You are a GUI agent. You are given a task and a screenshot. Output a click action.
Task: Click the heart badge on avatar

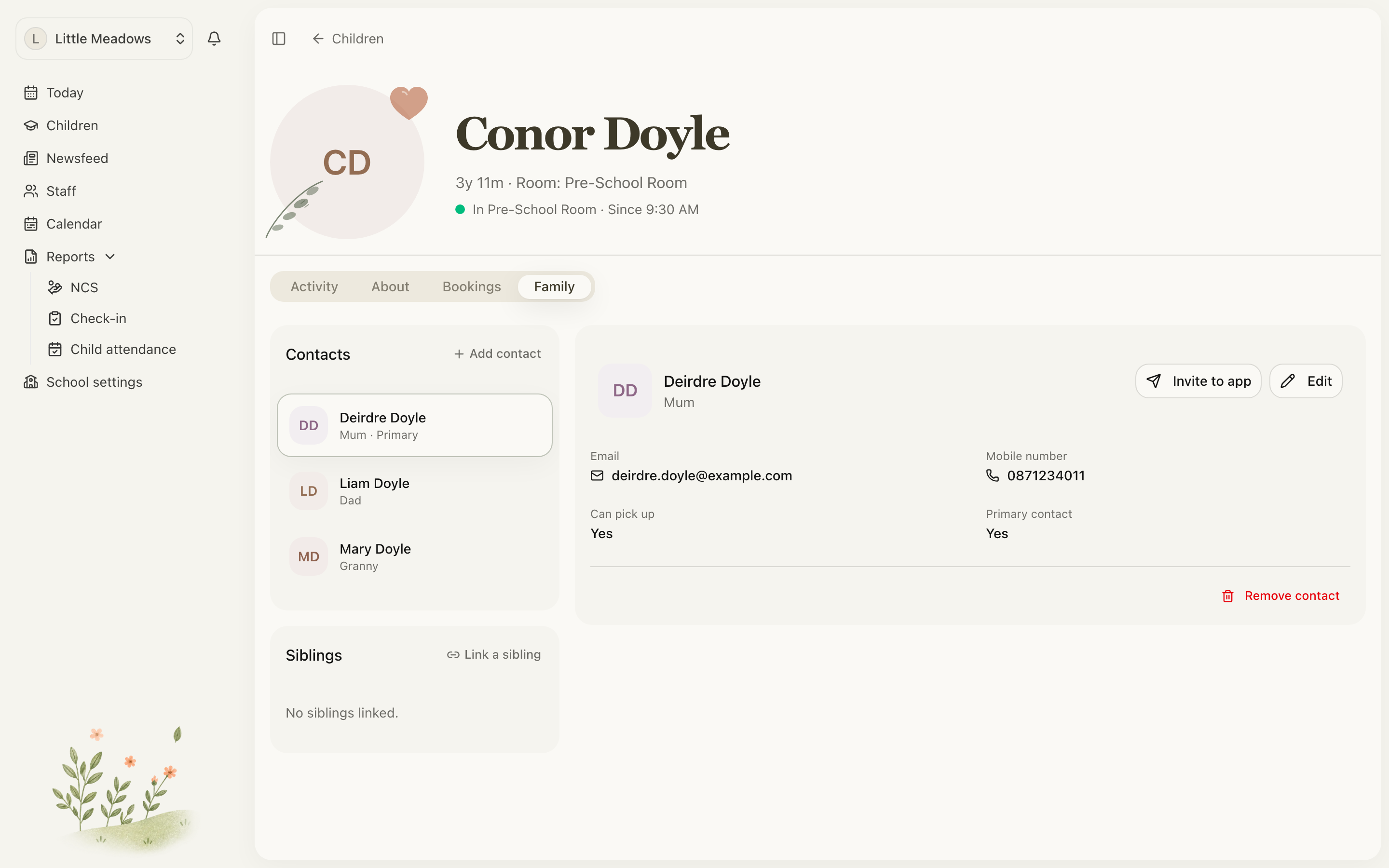pyautogui.click(x=409, y=103)
